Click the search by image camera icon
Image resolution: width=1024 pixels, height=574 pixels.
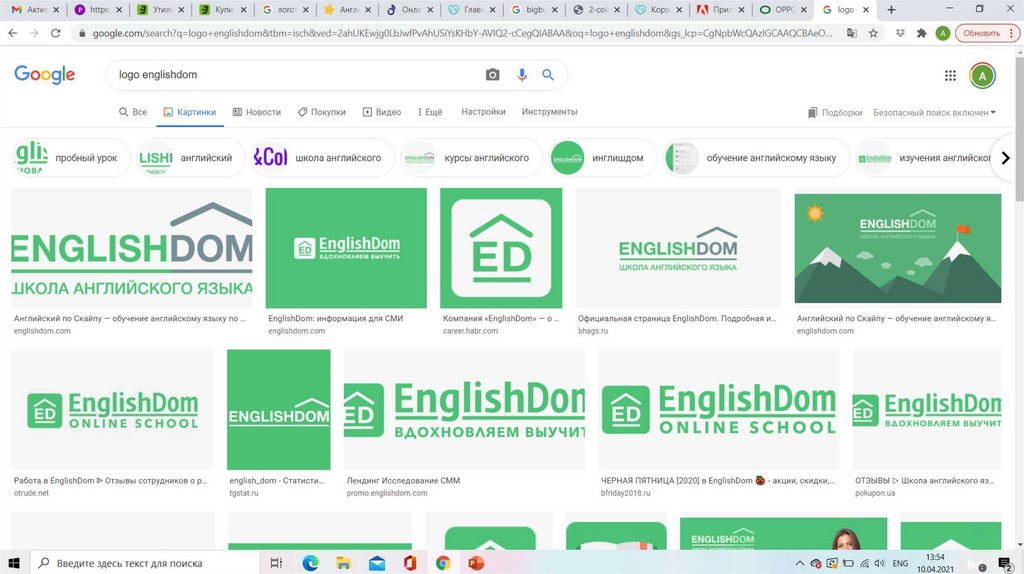pos(492,75)
